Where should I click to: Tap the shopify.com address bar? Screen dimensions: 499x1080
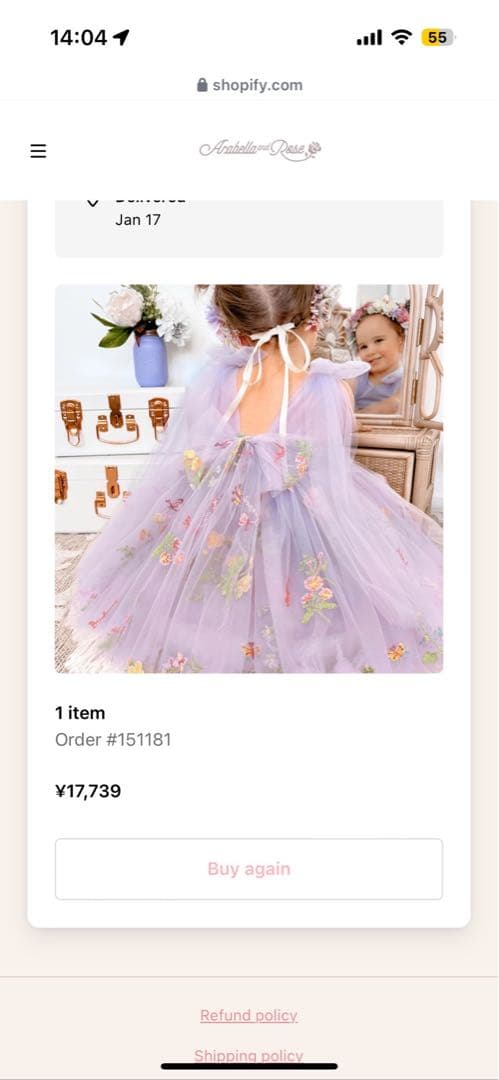[x=250, y=85]
